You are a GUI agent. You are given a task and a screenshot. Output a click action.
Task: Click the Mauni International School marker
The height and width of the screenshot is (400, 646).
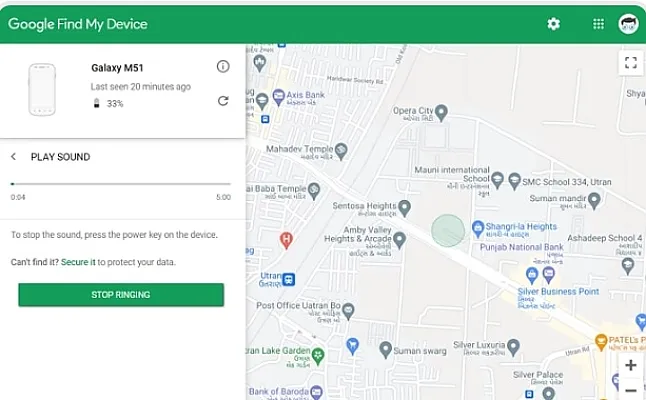(497, 180)
